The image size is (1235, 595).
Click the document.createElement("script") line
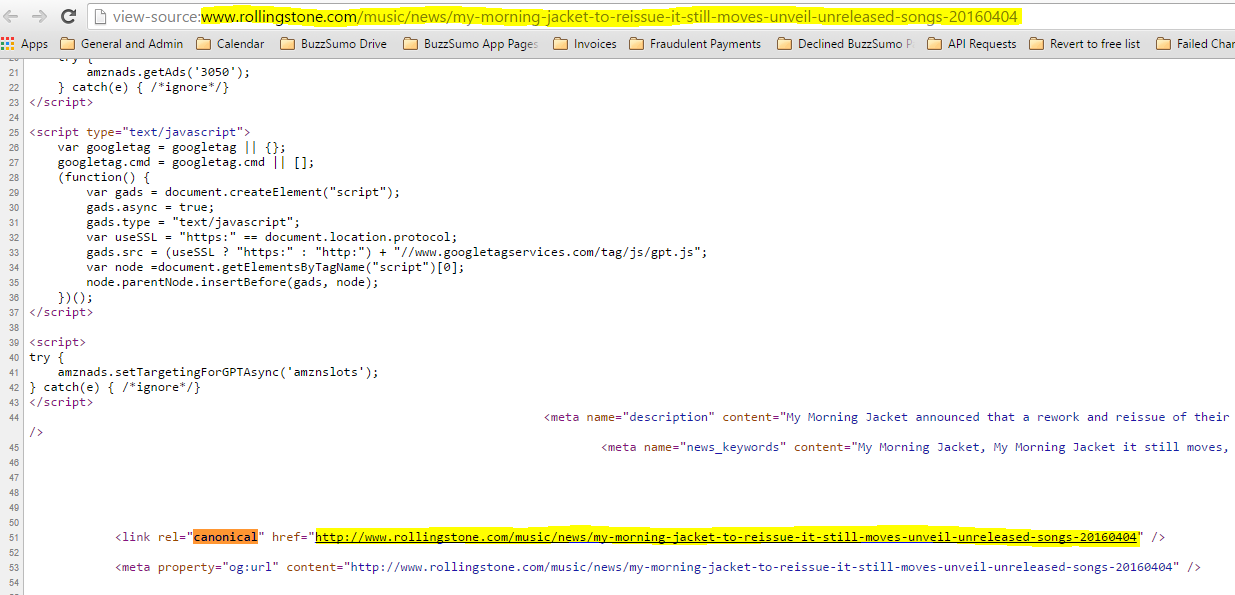pos(243,192)
